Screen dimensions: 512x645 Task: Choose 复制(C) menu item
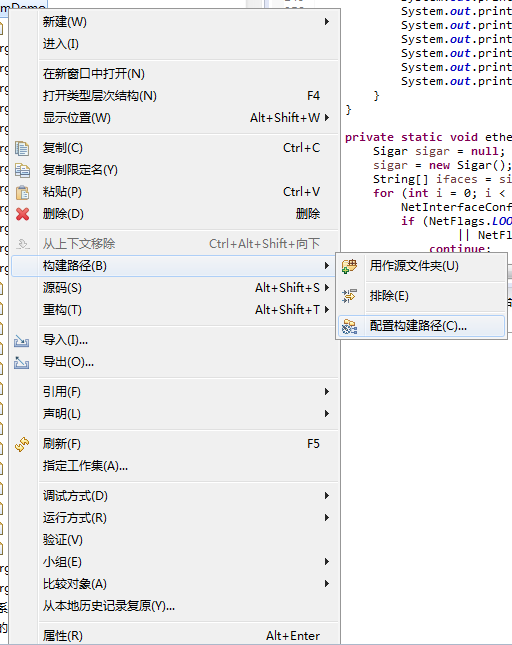coord(176,148)
